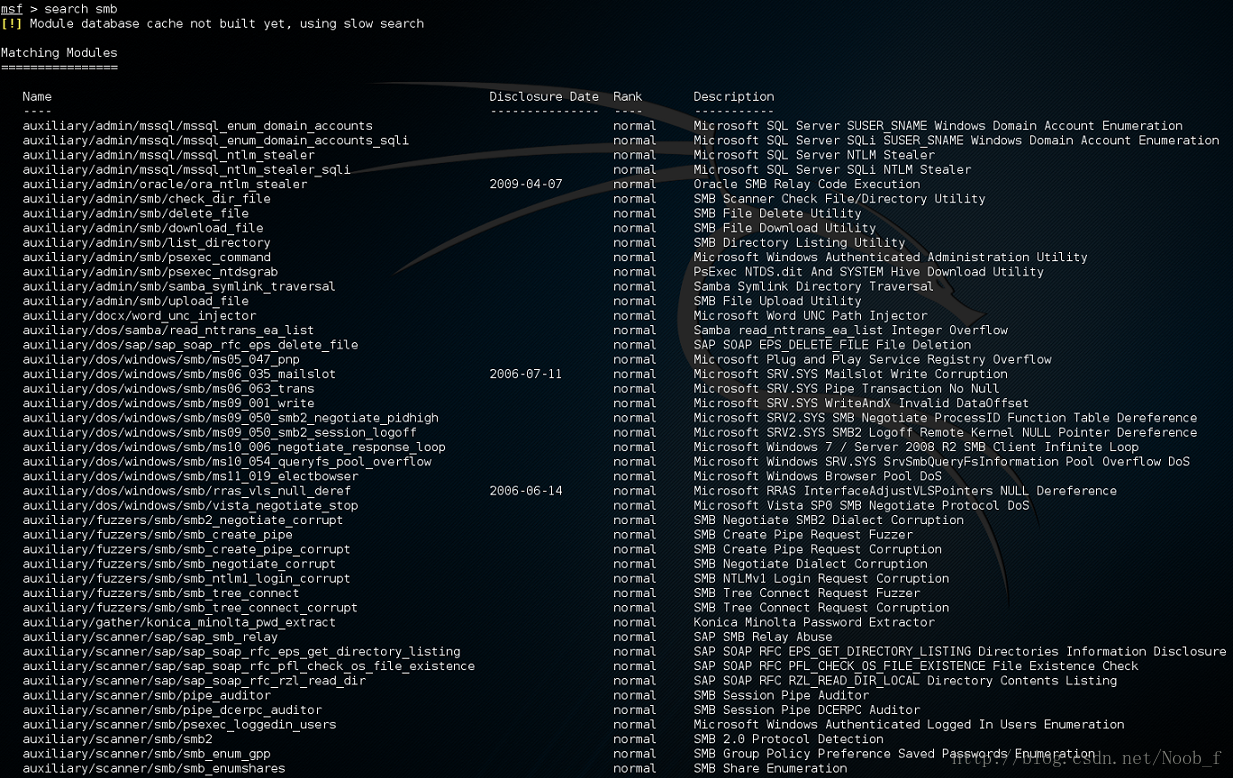Select auxiliary/fuzzers/smb/smb_ntlm1_login_corrupt module name

click(187, 579)
